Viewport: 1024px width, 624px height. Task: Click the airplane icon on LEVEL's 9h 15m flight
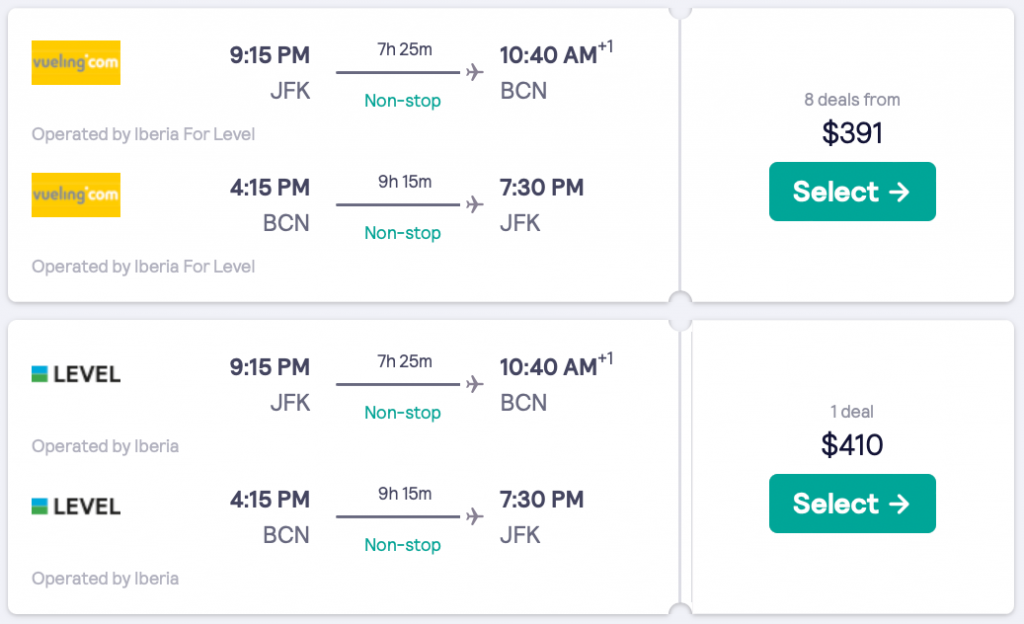(x=474, y=516)
